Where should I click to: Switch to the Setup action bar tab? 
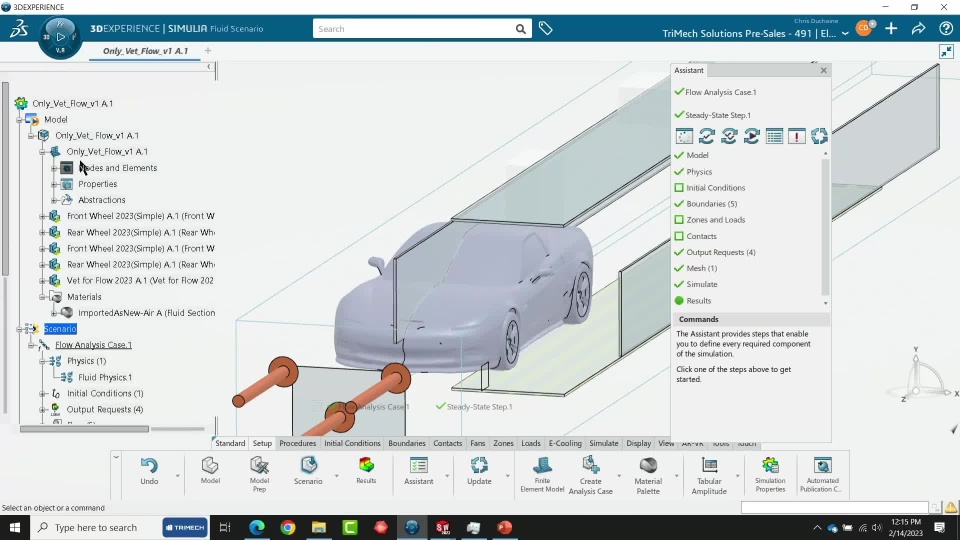click(x=262, y=443)
